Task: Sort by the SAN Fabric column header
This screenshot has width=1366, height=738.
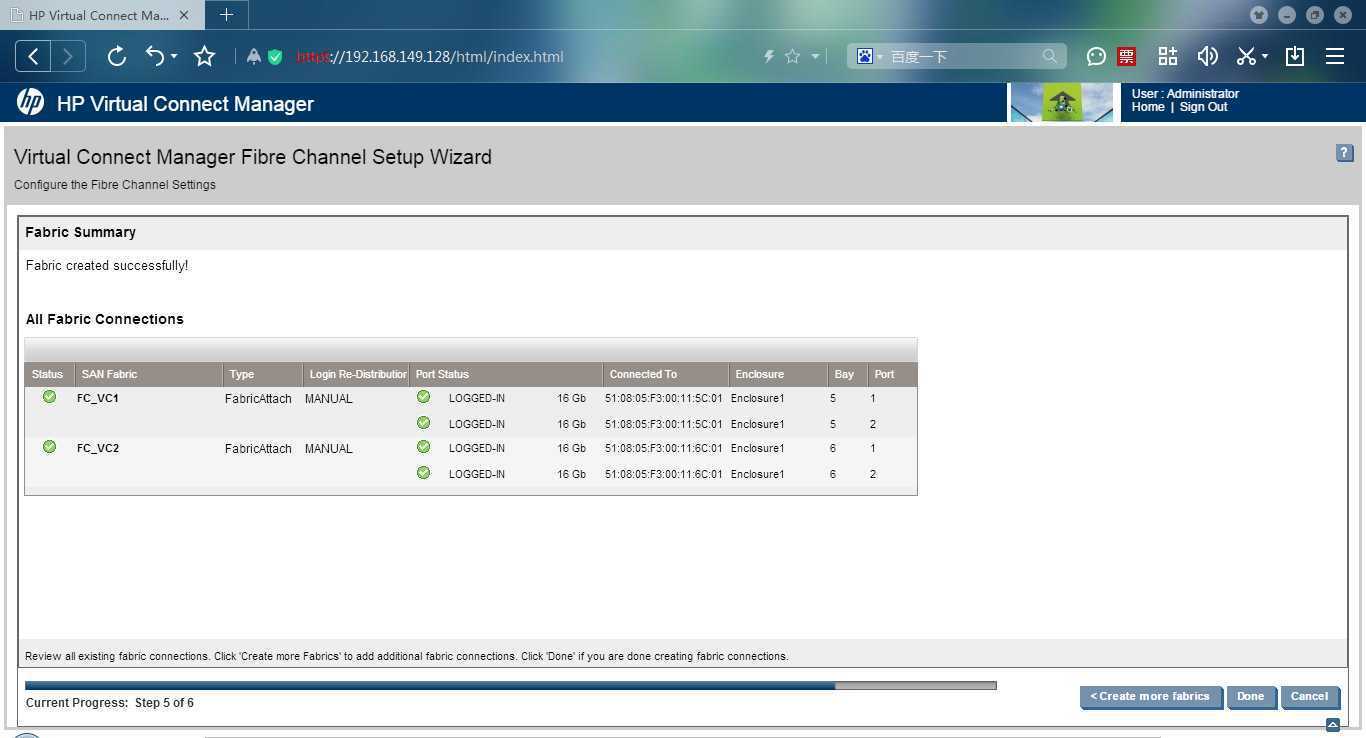Action: coord(149,374)
